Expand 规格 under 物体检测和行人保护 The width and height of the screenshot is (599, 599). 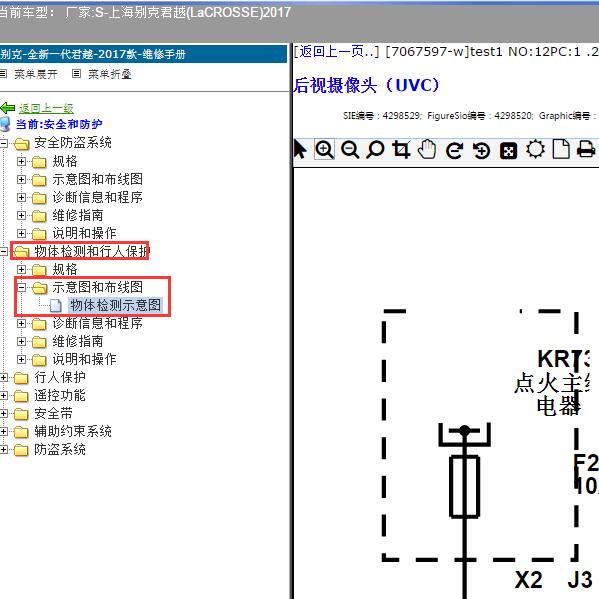(21, 269)
